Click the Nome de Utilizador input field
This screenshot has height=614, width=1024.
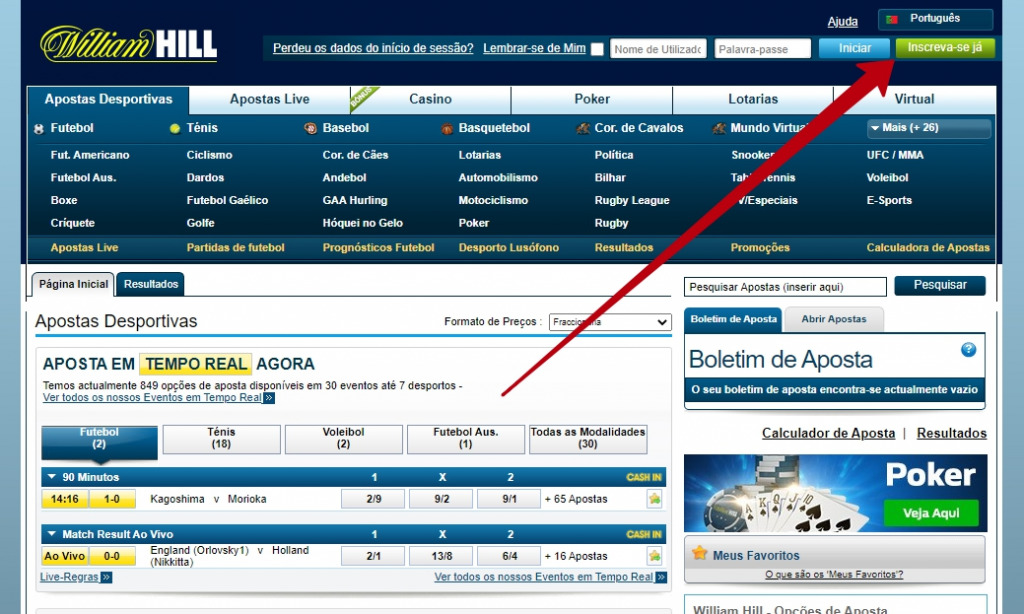[x=658, y=49]
